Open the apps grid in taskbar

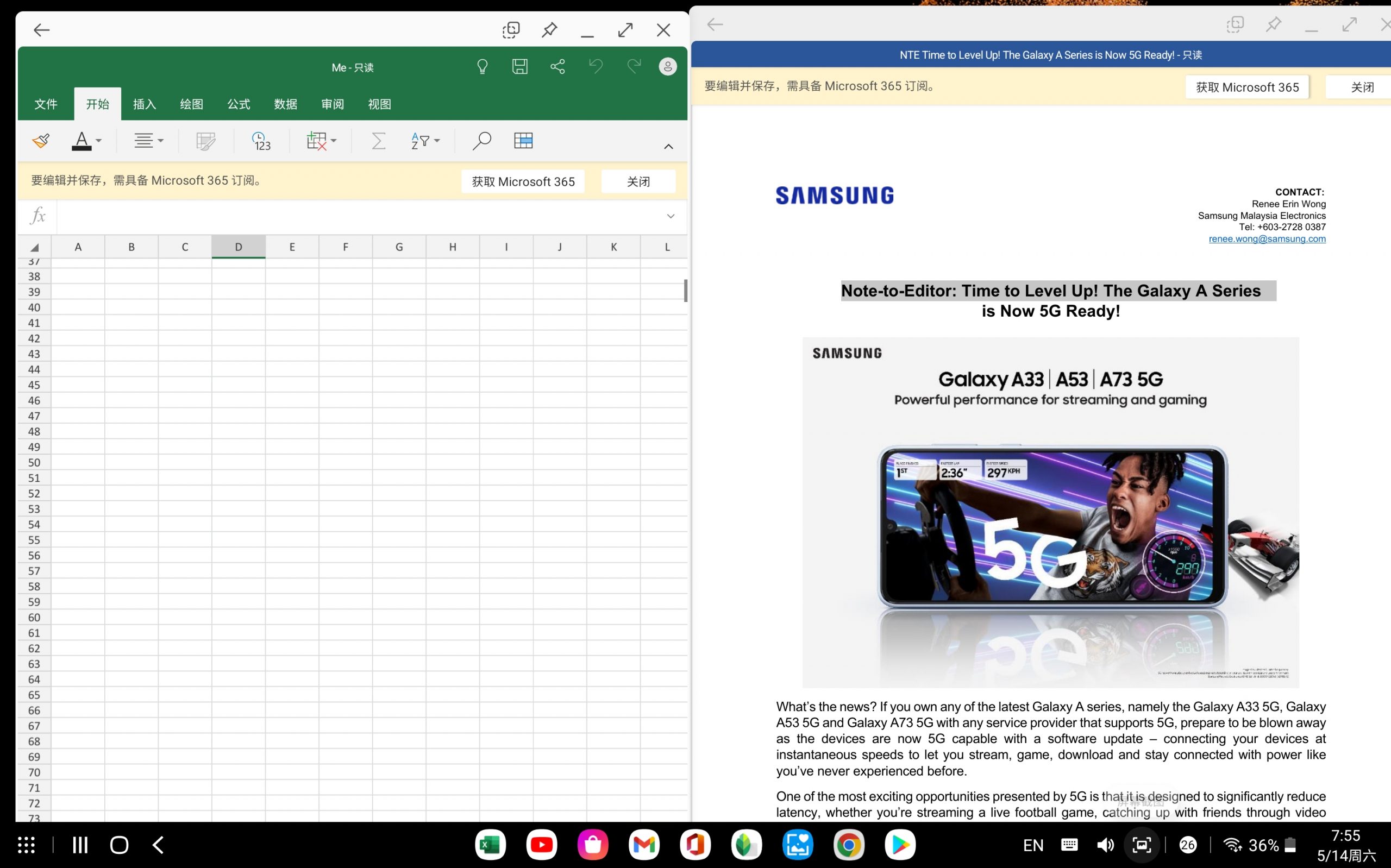tap(27, 845)
